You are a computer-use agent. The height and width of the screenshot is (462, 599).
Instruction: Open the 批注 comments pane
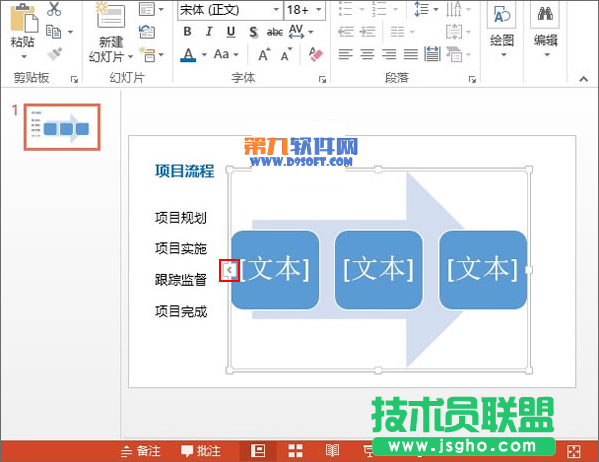(201, 451)
